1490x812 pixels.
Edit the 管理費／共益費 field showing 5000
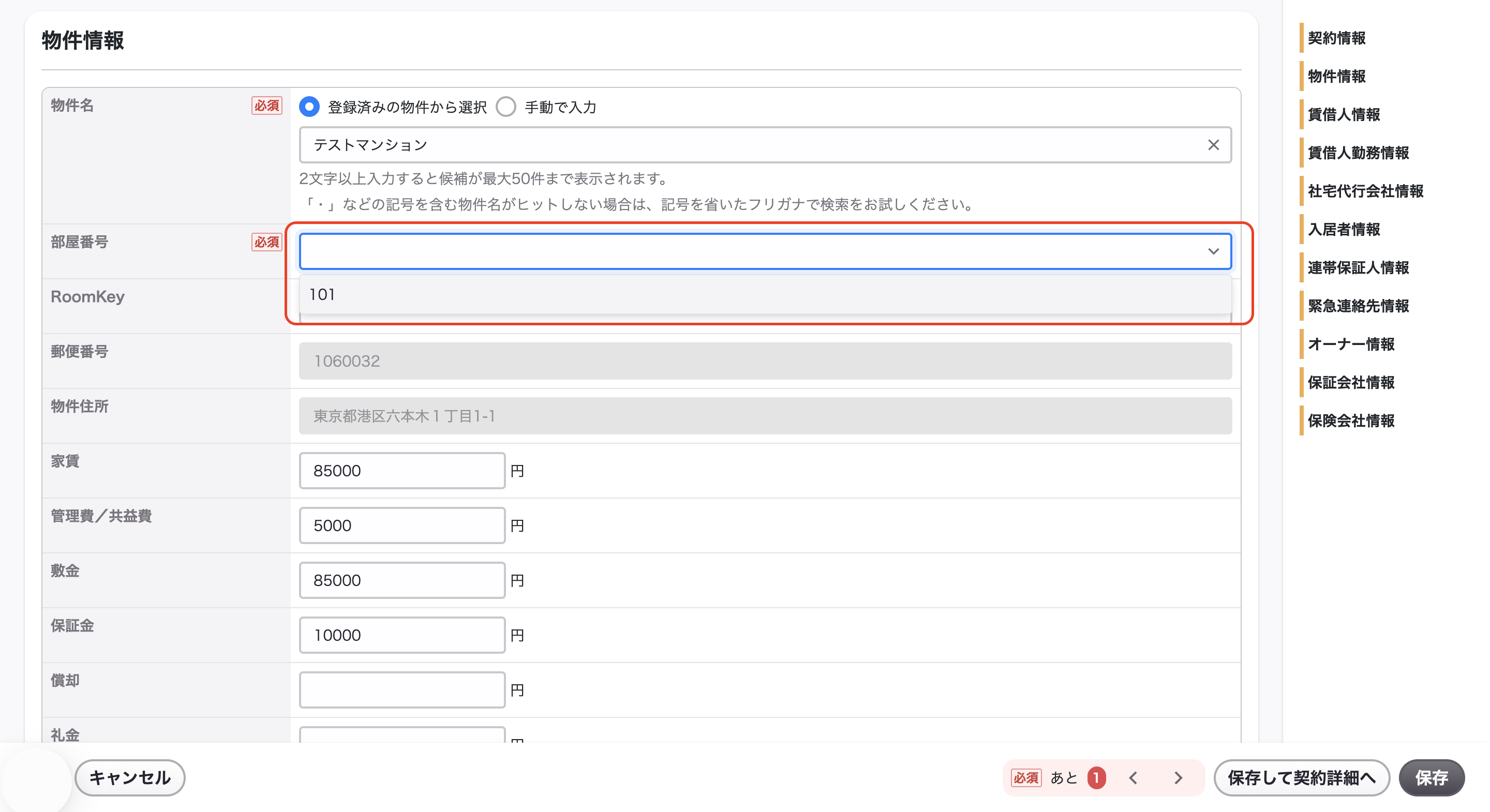click(402, 525)
